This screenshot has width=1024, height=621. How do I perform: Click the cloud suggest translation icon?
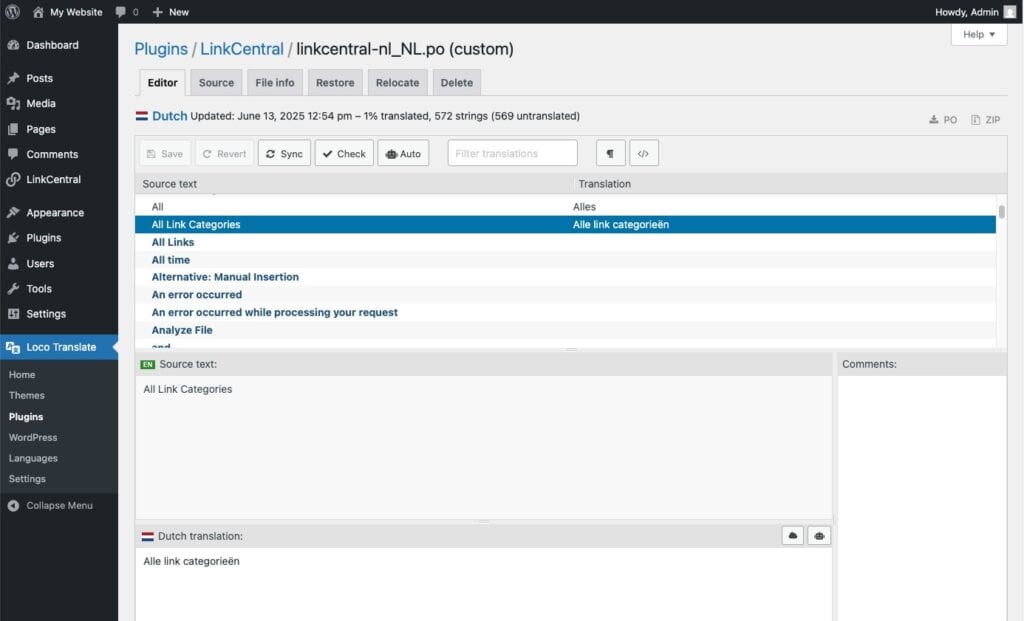coord(793,535)
